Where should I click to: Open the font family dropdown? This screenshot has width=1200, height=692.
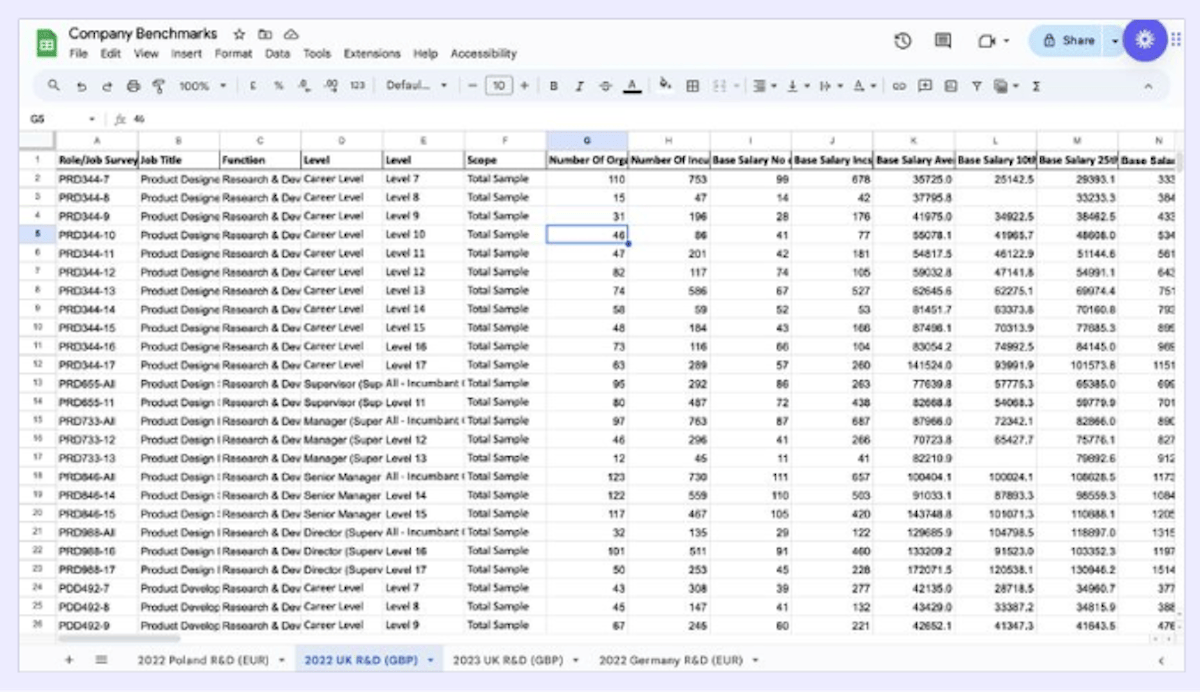416,86
